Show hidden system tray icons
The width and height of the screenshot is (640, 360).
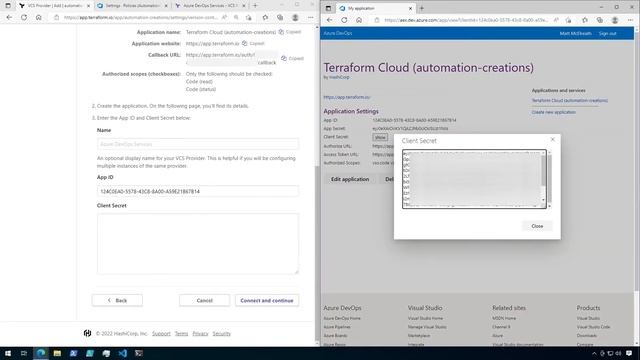pyautogui.click(x=594, y=353)
